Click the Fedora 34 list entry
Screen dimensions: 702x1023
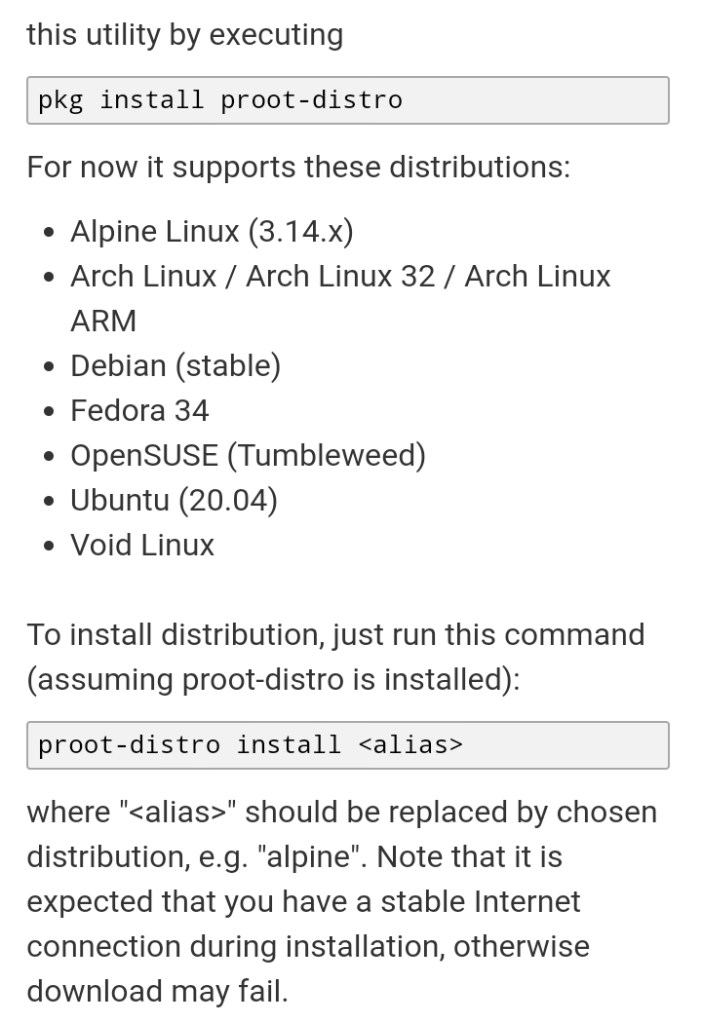(x=139, y=411)
